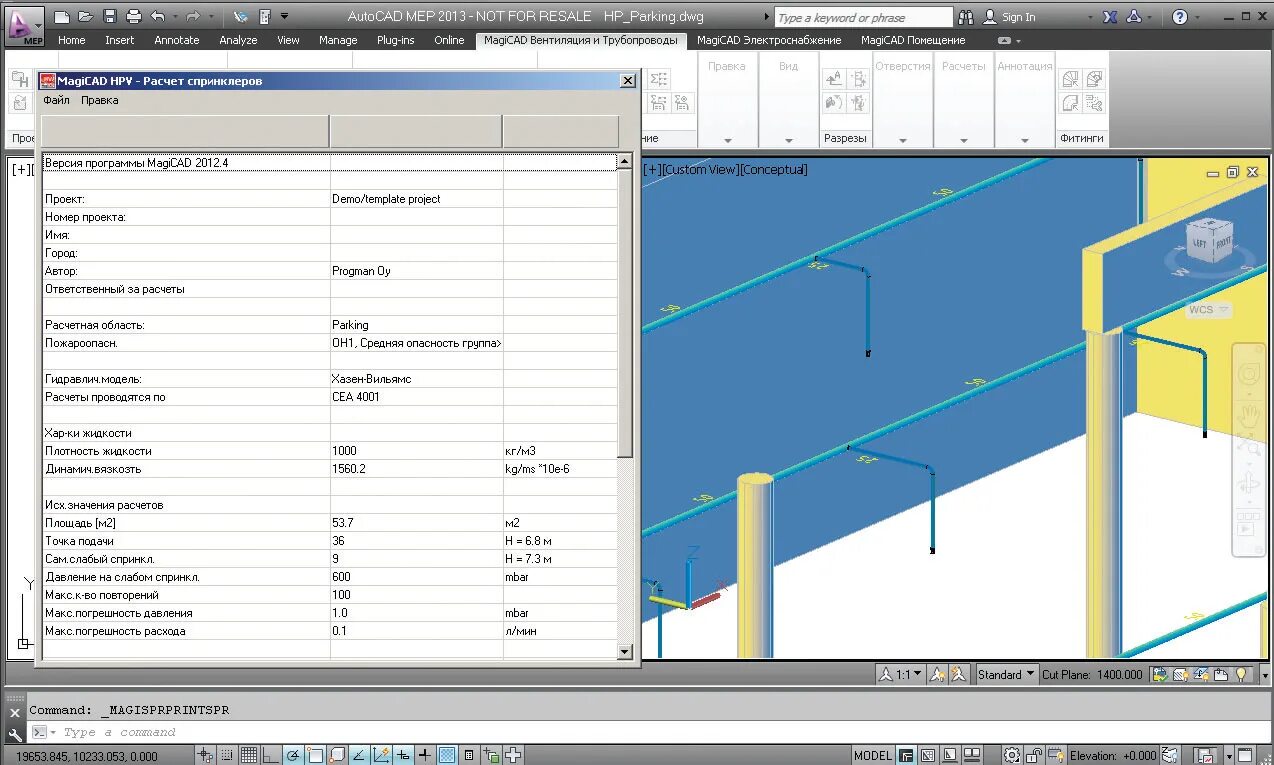Switch to MagiCAD Помещение tab
1274x765 pixels.
(913, 40)
